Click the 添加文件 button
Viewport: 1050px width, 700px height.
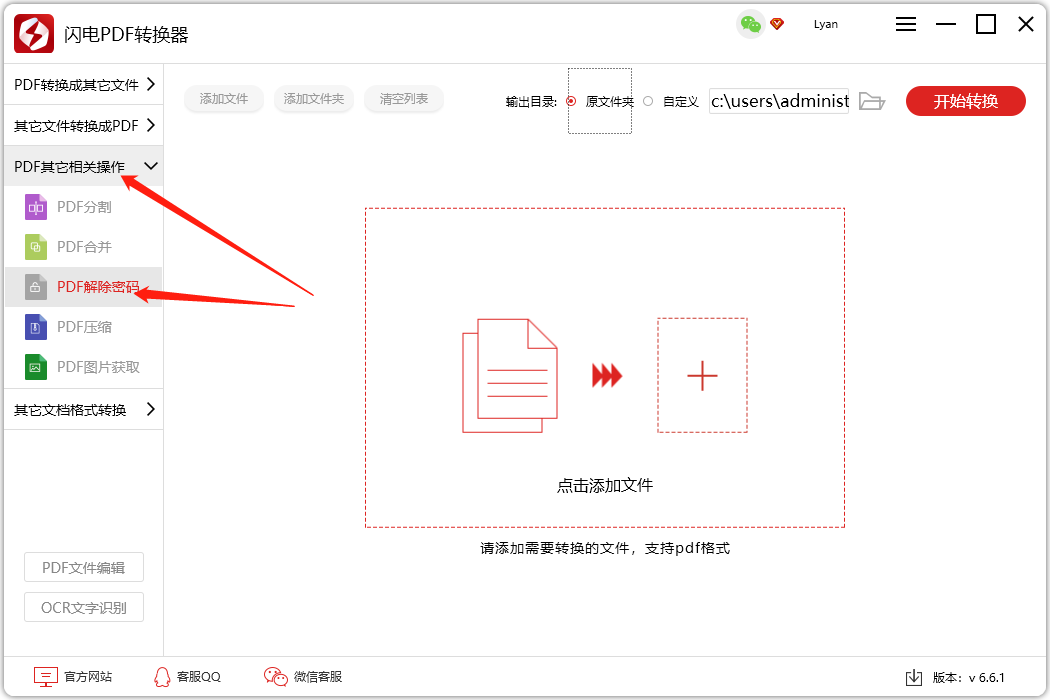[224, 98]
